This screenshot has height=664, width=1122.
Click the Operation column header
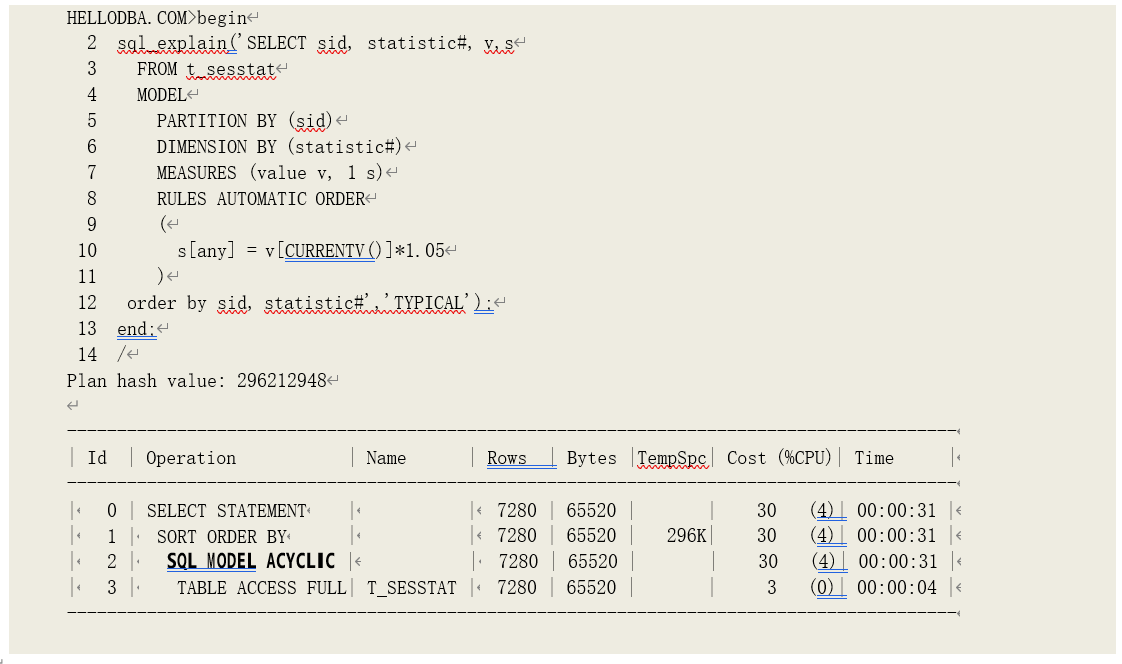point(191,458)
